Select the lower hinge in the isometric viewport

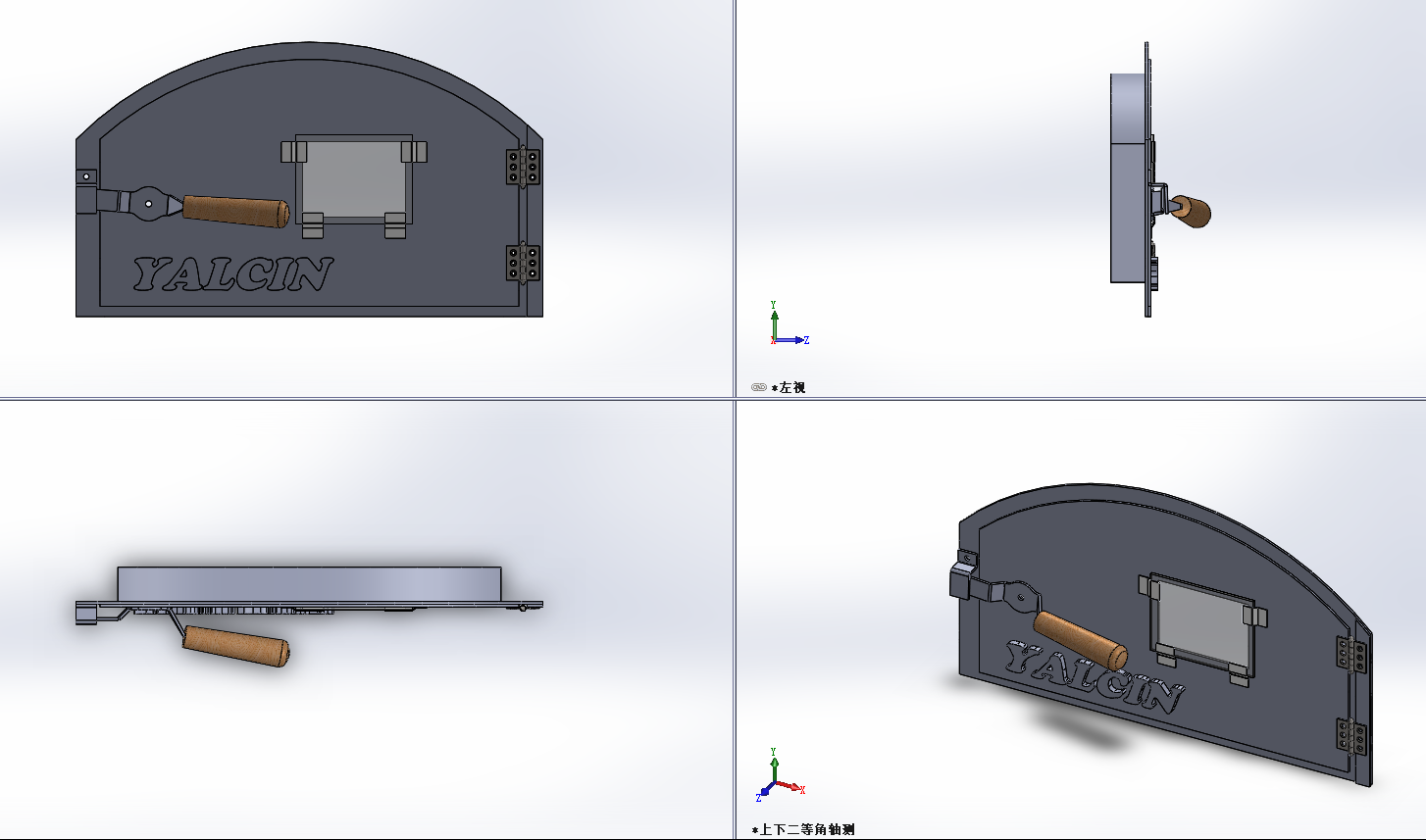1352,736
